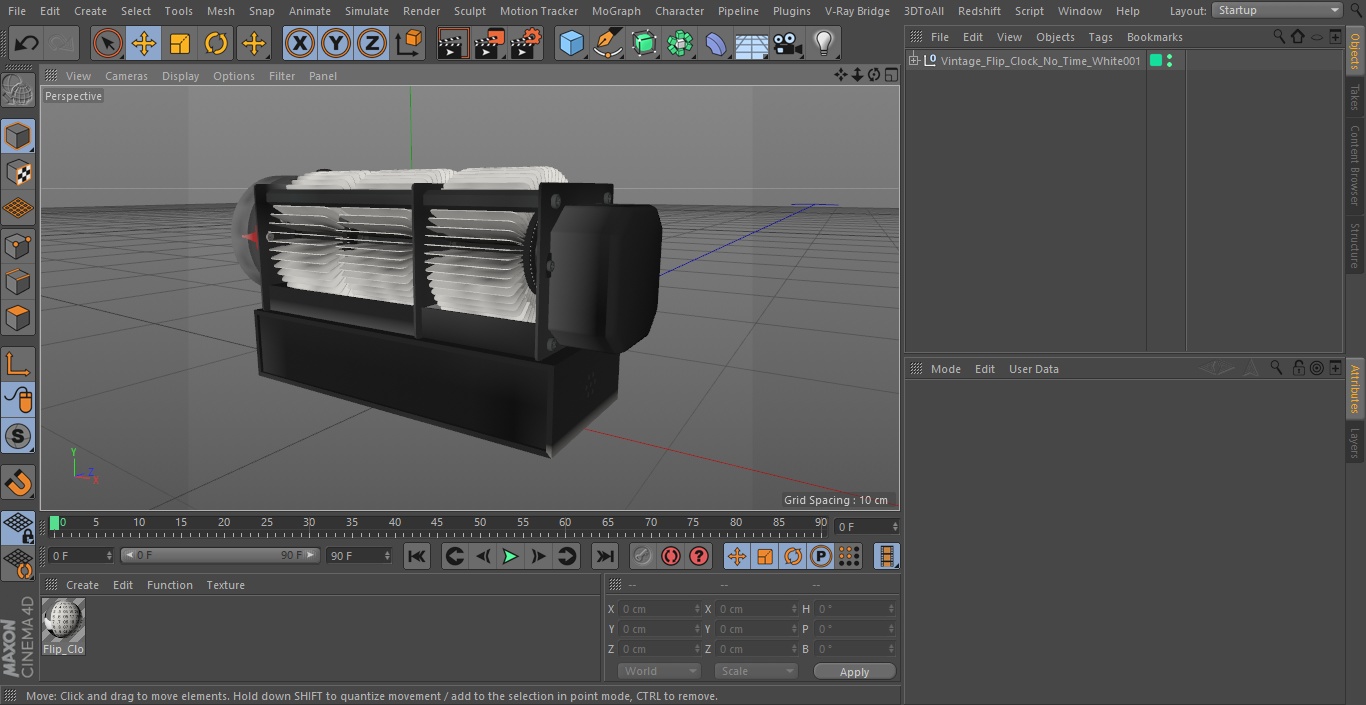
Task: Switch to Model mode
Action: (x=18, y=136)
